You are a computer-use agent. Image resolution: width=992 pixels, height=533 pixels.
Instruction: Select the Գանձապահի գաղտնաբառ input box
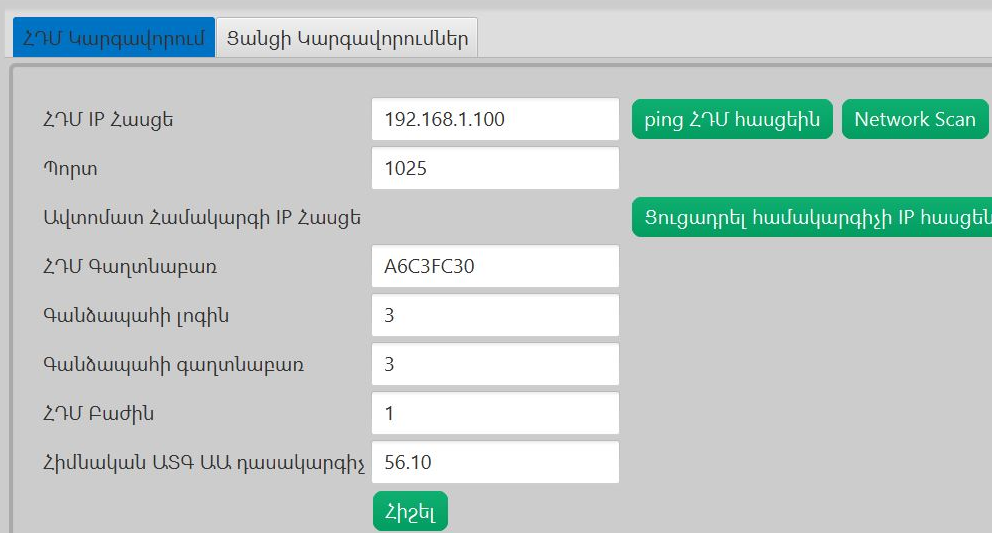coord(495,364)
